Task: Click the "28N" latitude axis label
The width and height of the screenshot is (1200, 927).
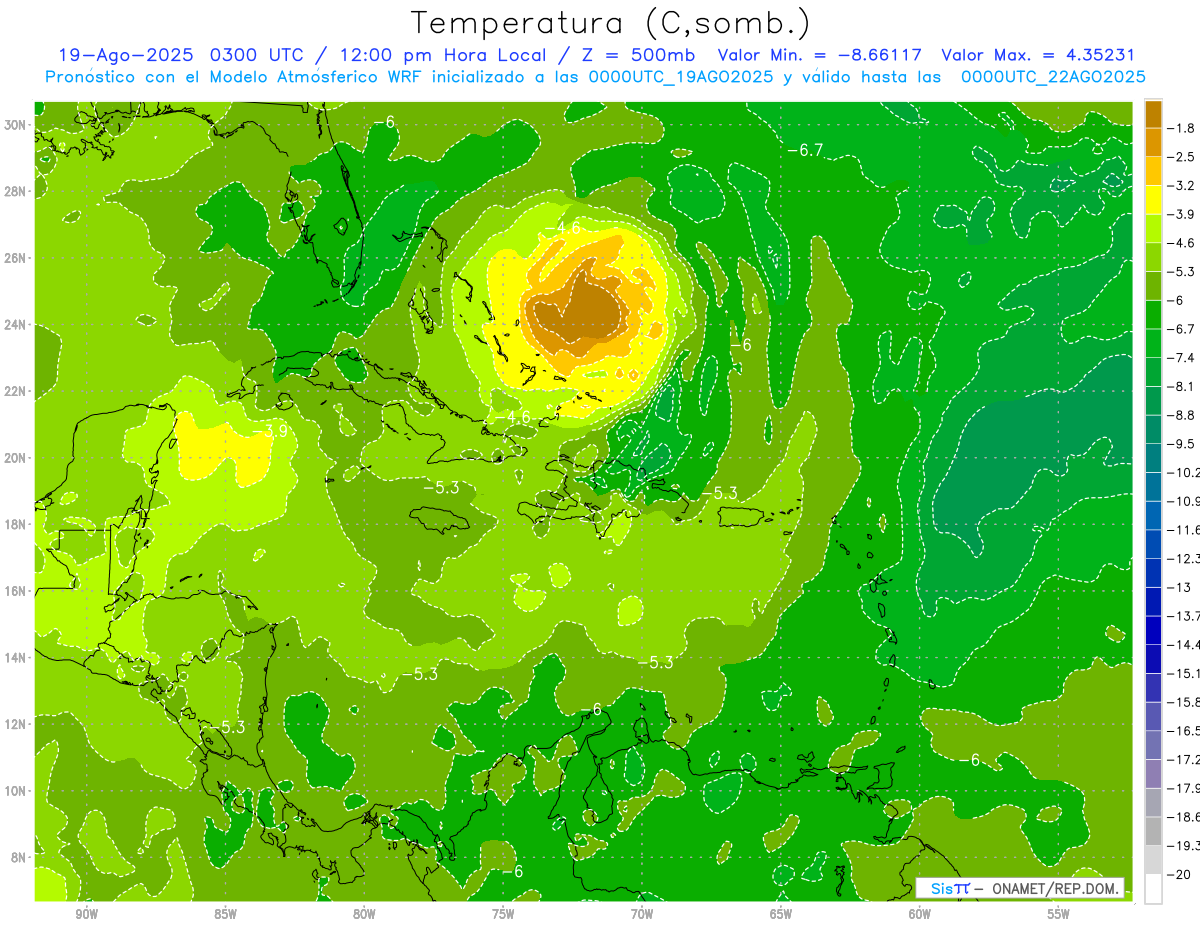Action: 15,191
